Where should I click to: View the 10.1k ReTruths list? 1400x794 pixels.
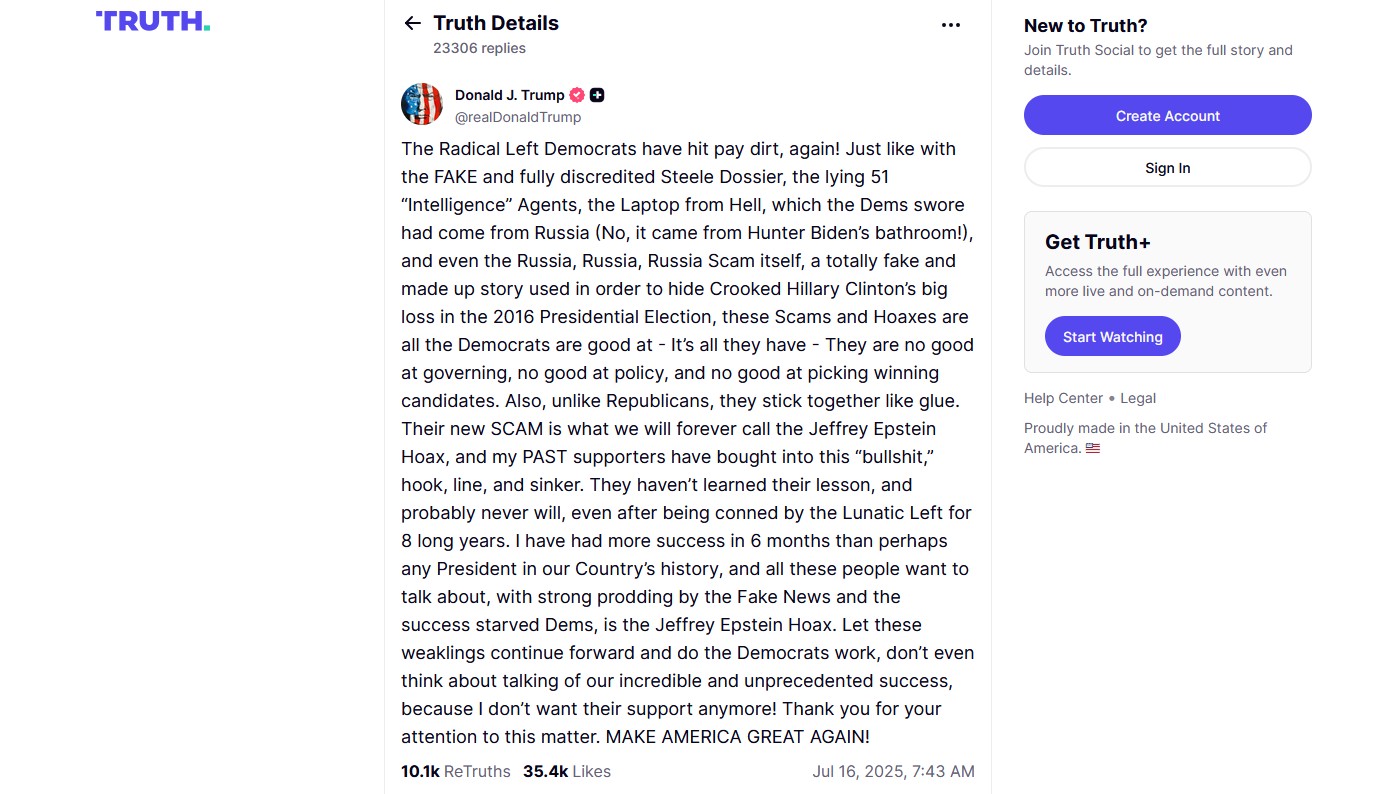click(456, 771)
